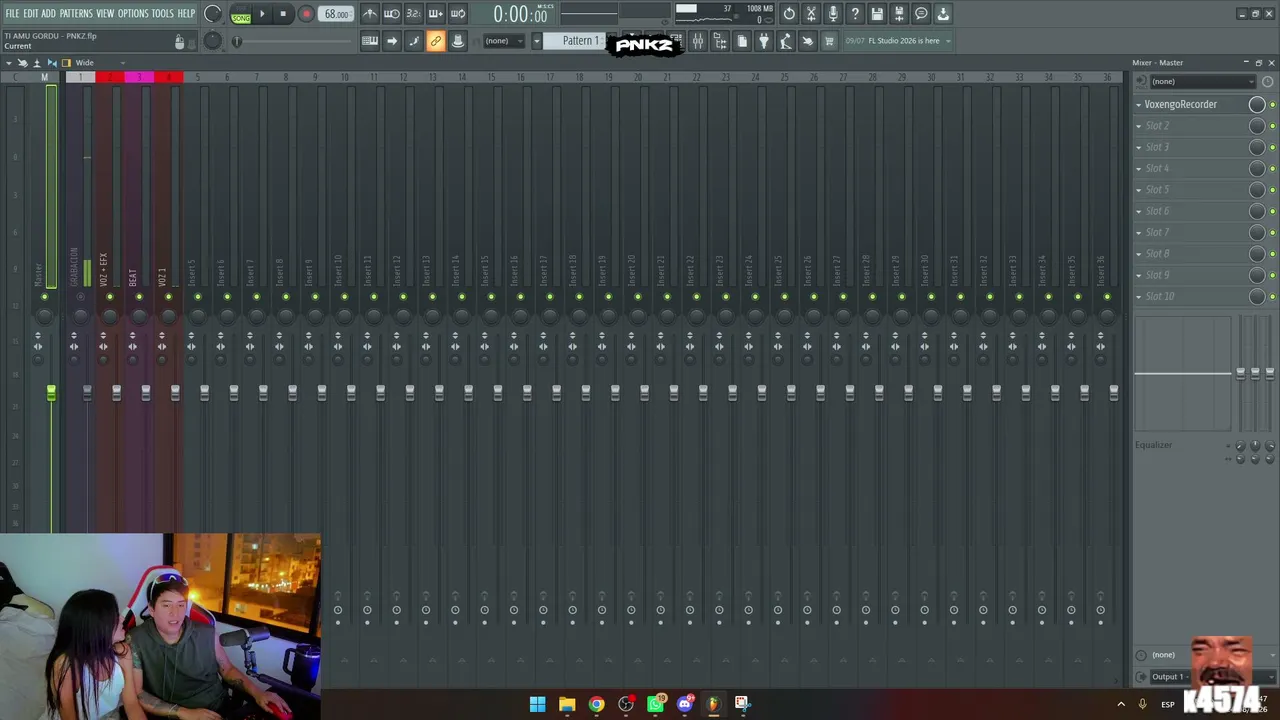Image resolution: width=1280 pixels, height=720 pixels.
Task: Toggle enable LED for Slot 10
Action: [1272, 297]
